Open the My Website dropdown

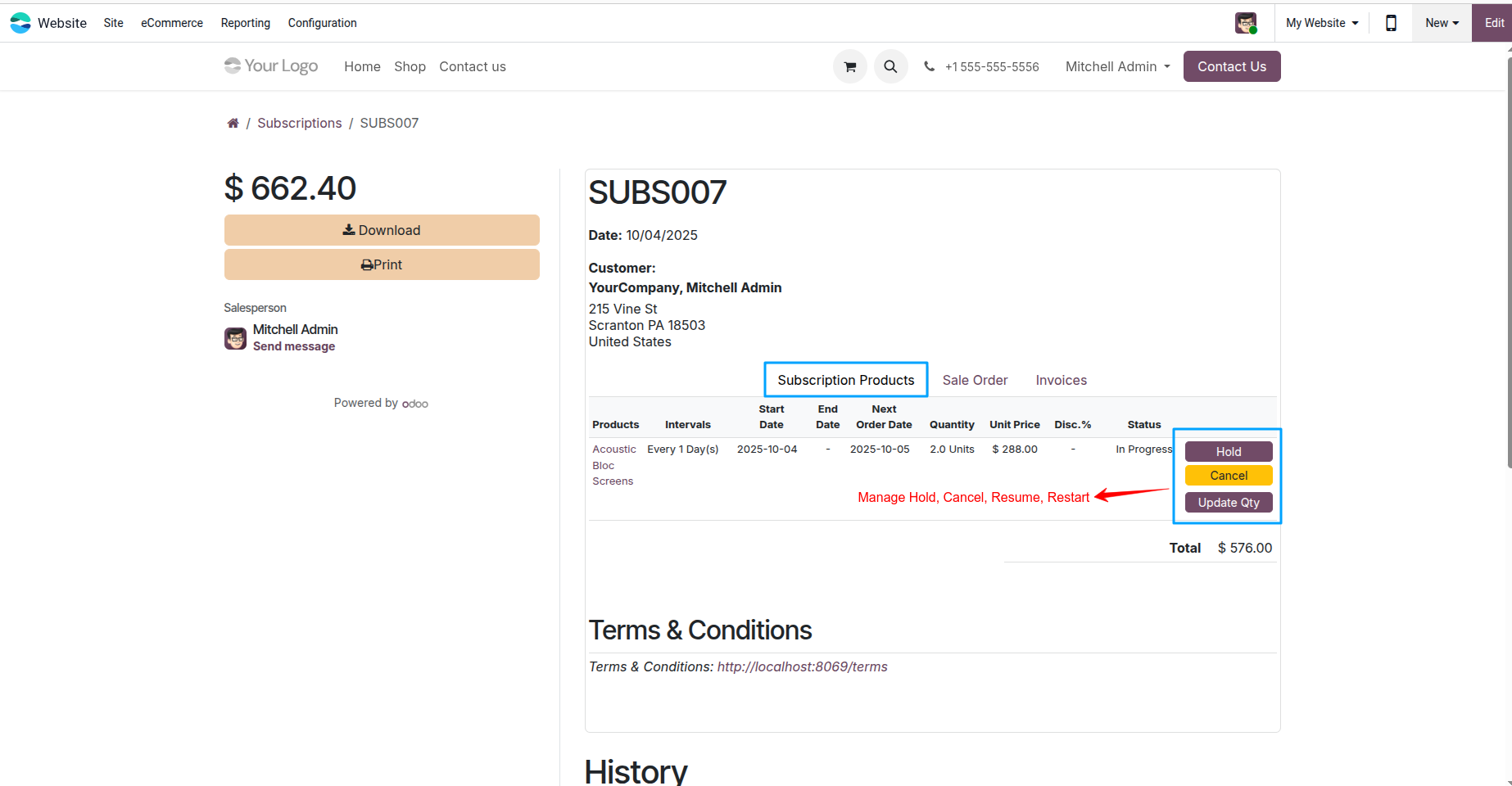pyautogui.click(x=1322, y=23)
